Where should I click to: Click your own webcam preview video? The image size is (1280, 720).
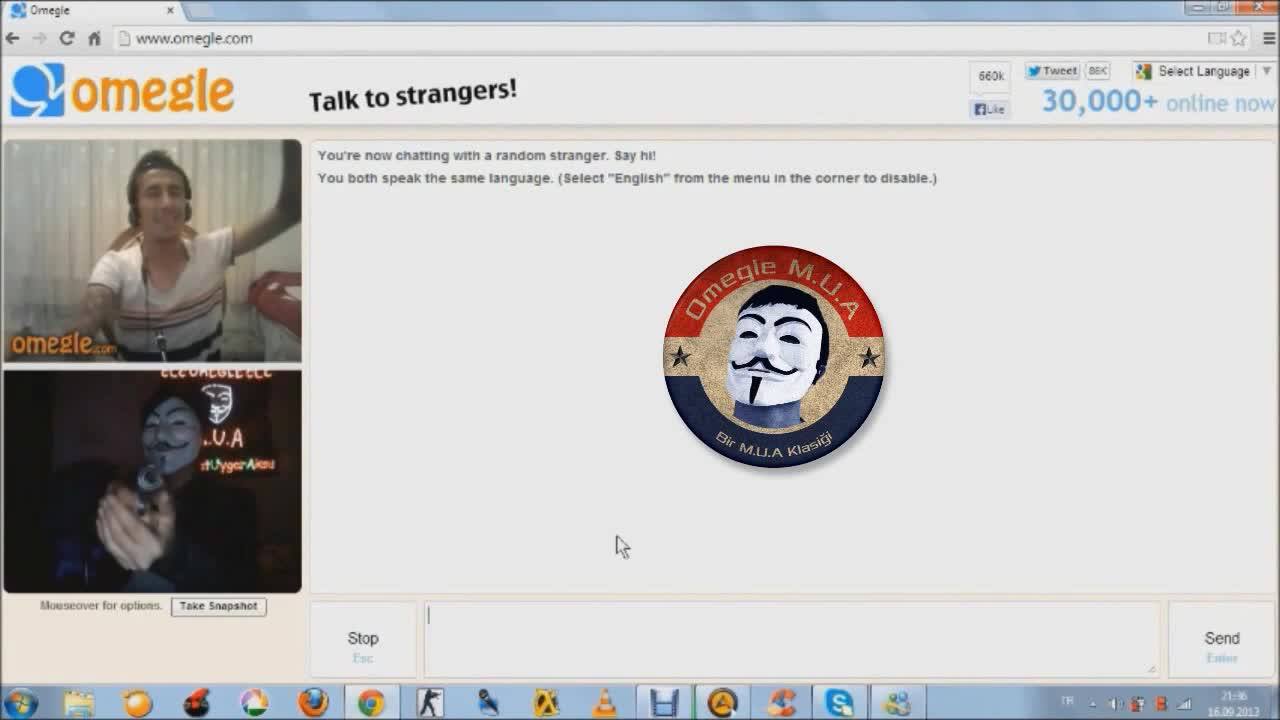152,482
